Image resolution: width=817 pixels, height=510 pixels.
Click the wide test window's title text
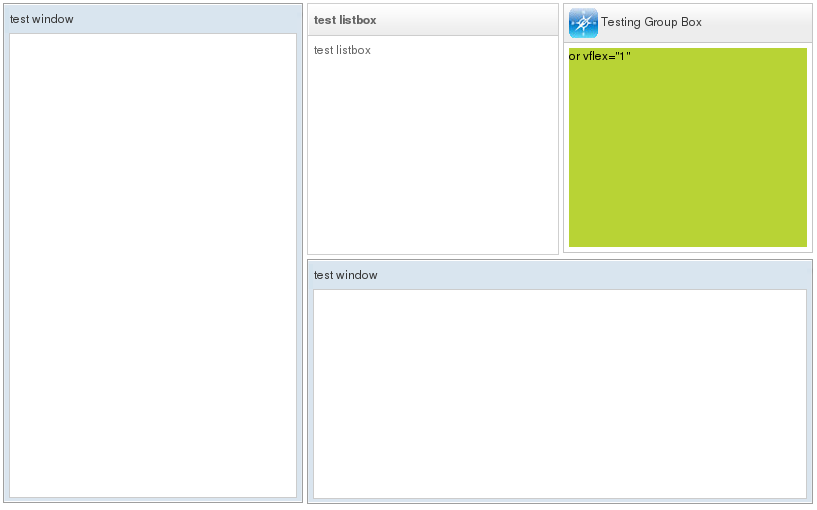[345, 275]
